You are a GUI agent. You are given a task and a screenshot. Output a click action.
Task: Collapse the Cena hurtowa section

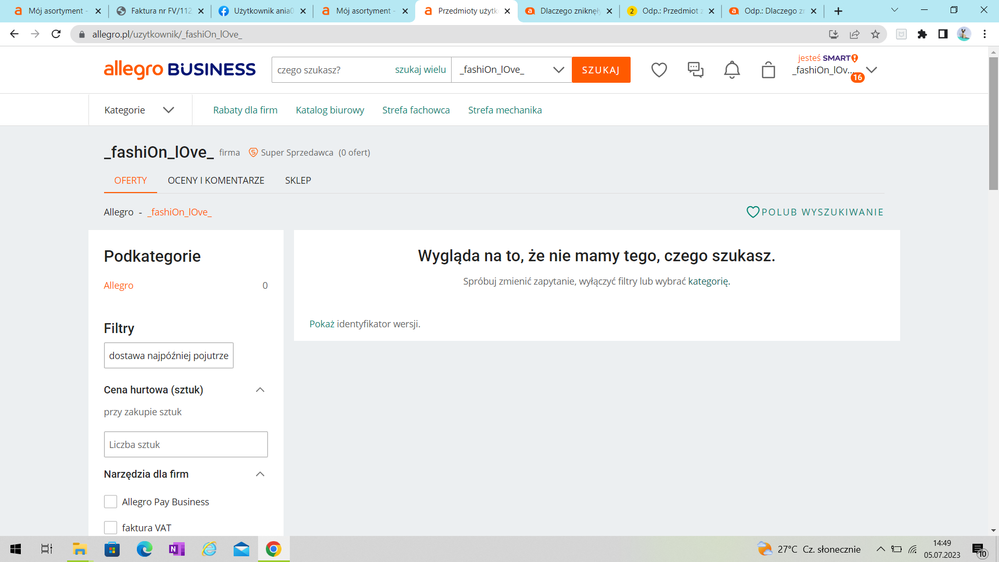pos(260,390)
